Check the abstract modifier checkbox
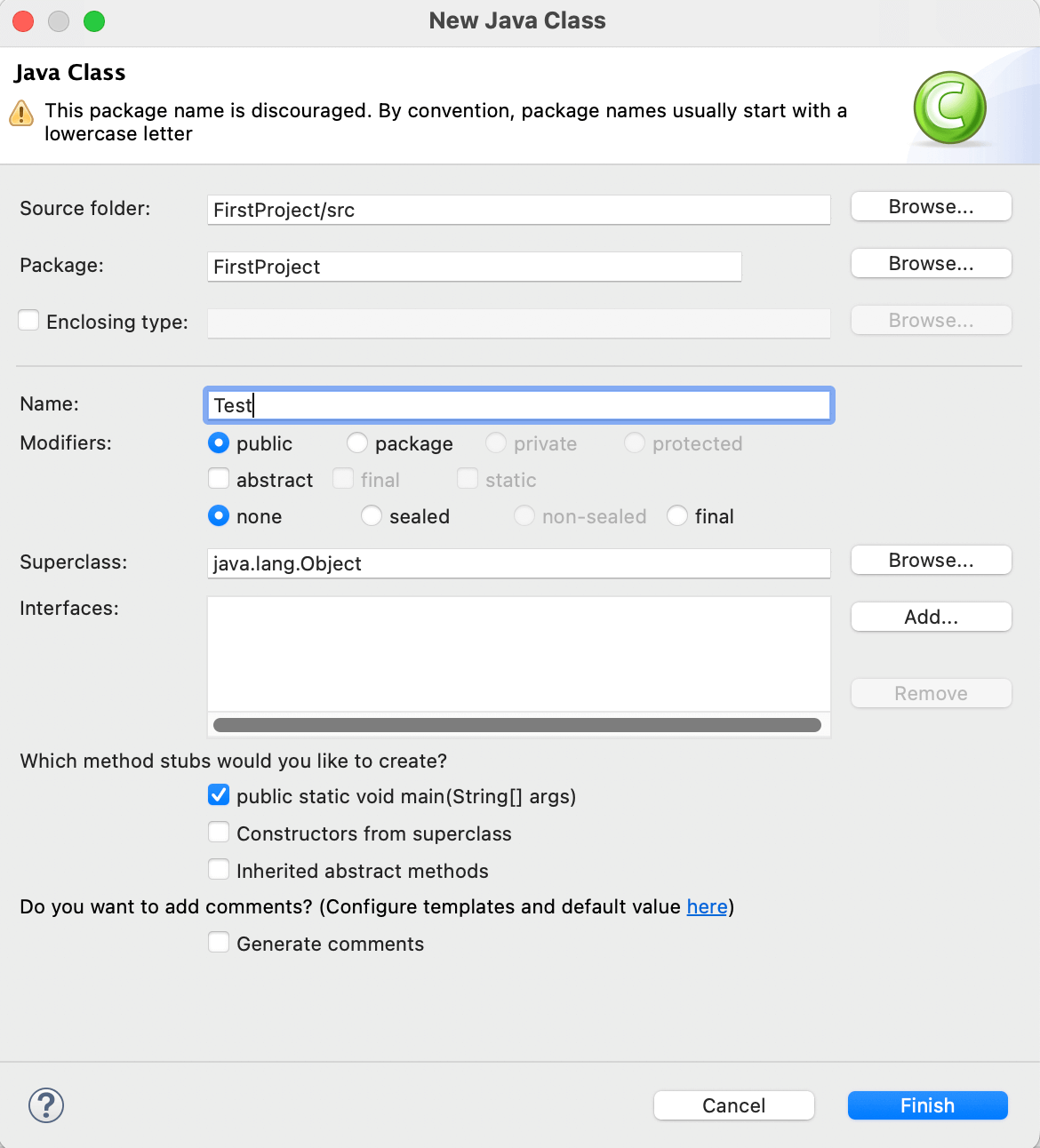This screenshot has height=1148, width=1040. (219, 479)
